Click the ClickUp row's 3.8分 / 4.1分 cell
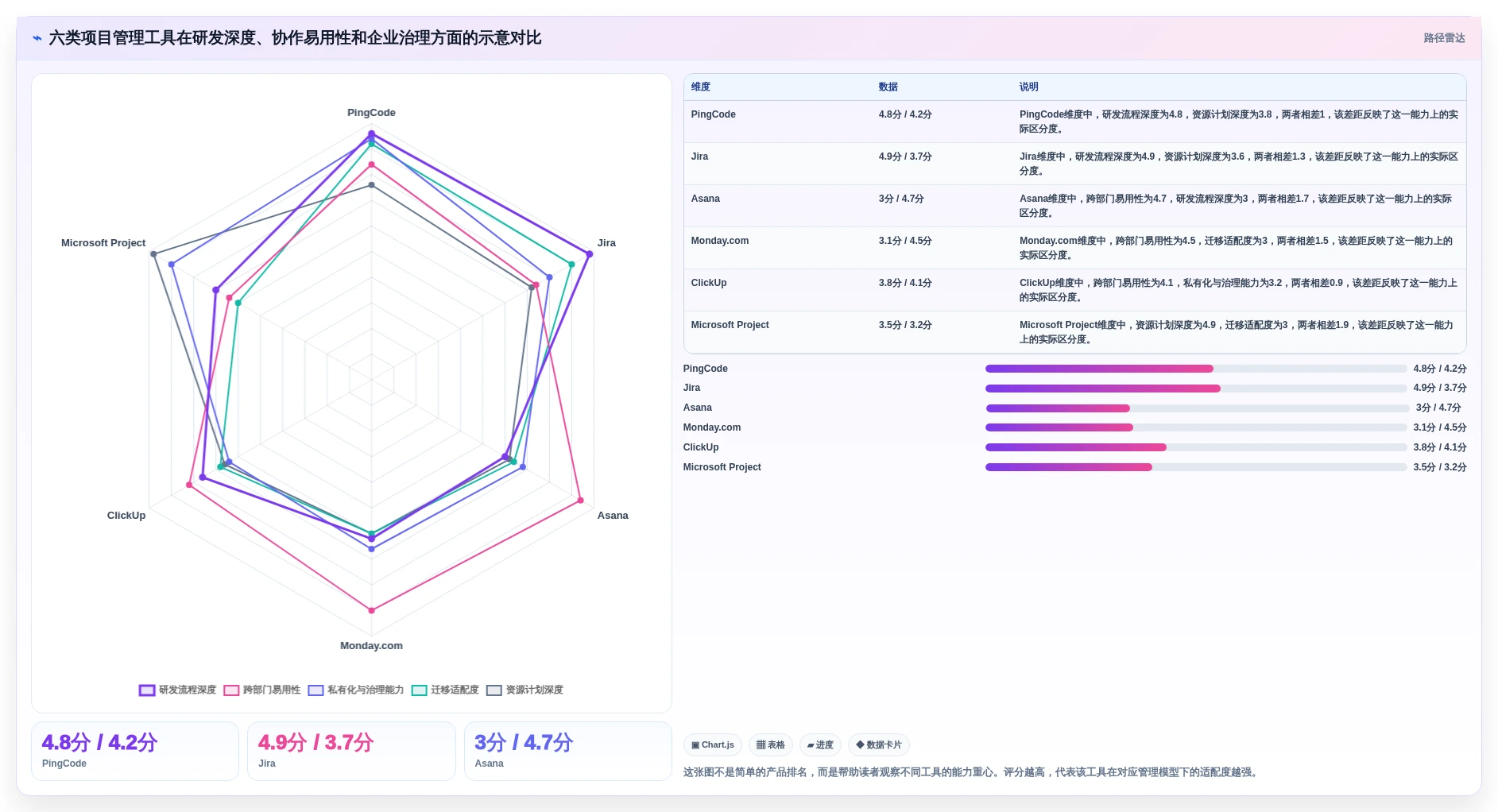The height and width of the screenshot is (812, 1498). [x=905, y=283]
